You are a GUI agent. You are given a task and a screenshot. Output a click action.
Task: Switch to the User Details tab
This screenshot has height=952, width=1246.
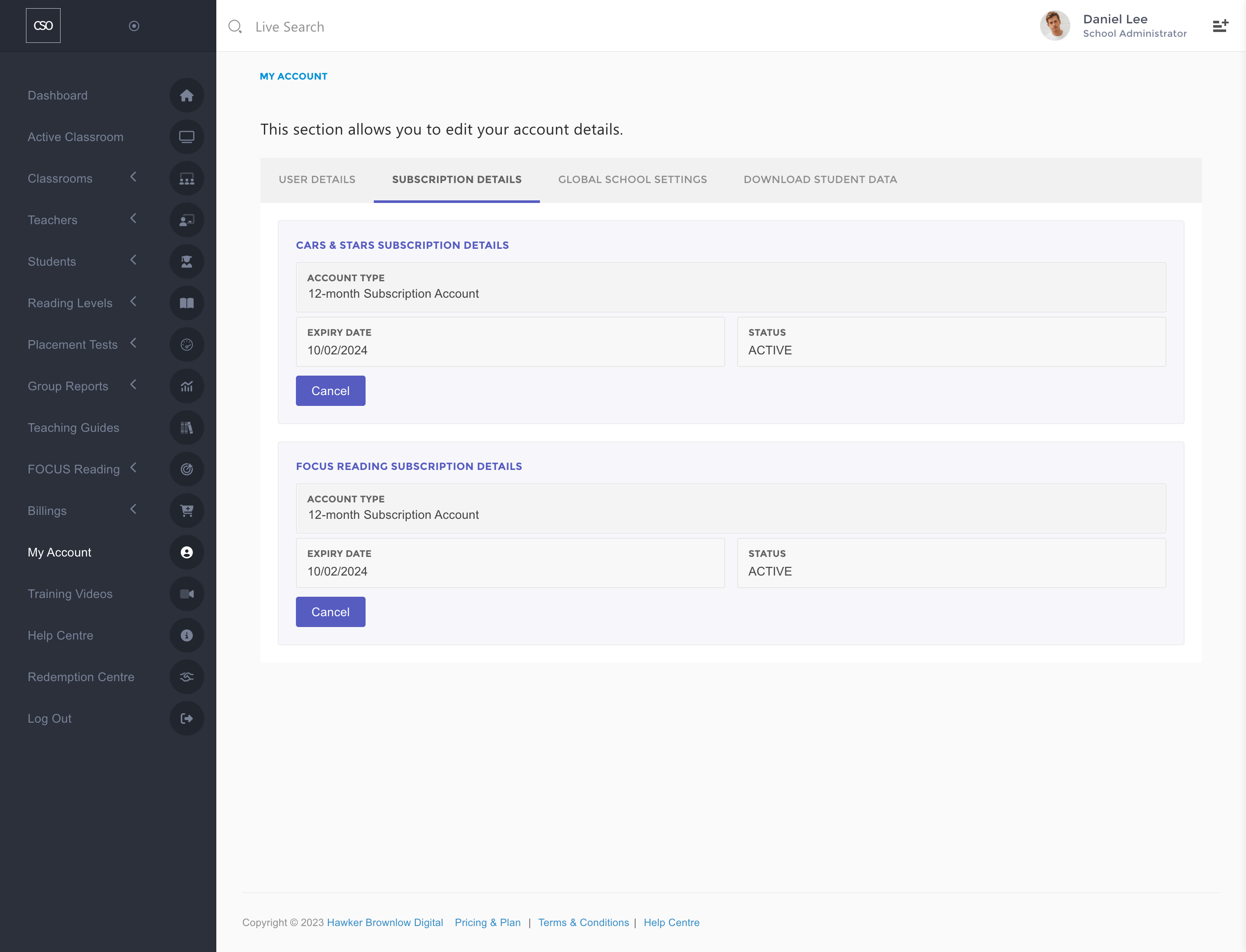pyautogui.click(x=317, y=180)
